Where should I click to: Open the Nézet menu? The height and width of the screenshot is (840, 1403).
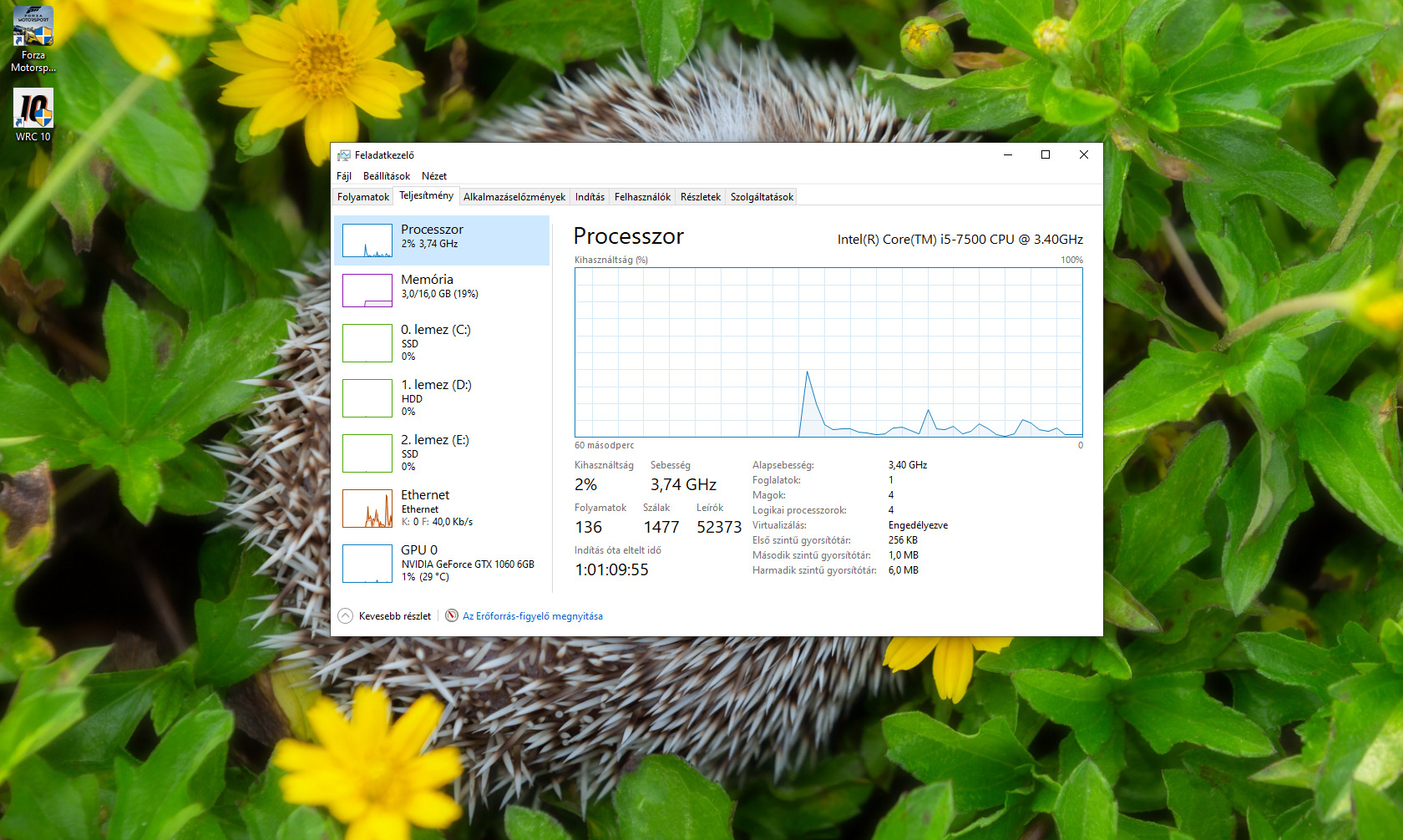(434, 176)
